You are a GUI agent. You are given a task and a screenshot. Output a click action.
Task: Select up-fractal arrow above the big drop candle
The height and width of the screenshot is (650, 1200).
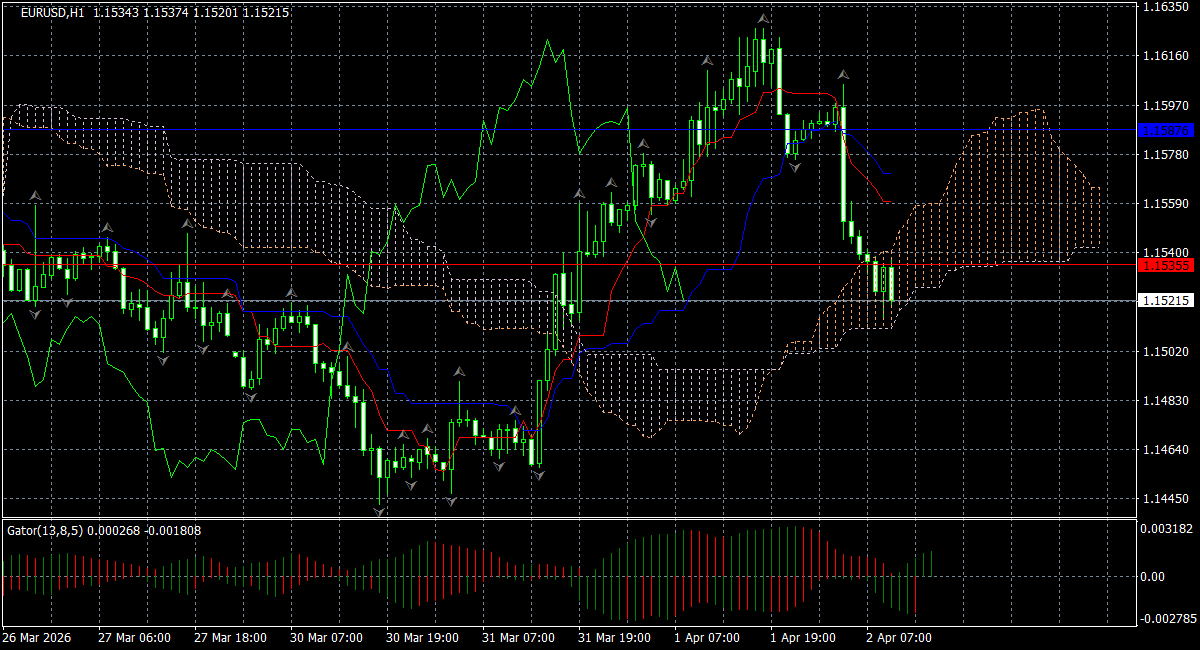[844, 74]
